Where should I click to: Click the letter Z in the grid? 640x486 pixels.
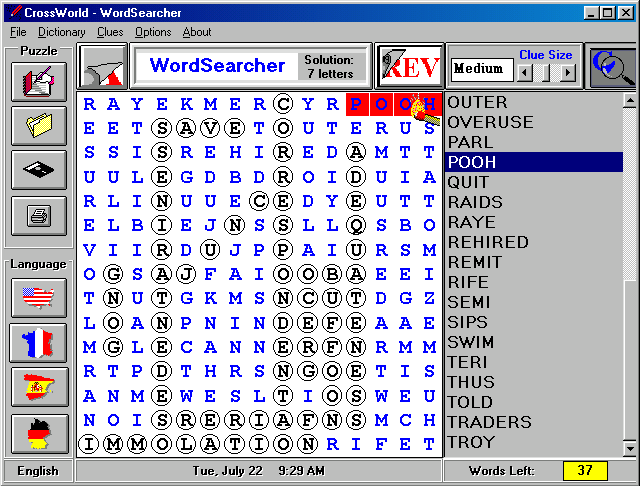tap(429, 298)
